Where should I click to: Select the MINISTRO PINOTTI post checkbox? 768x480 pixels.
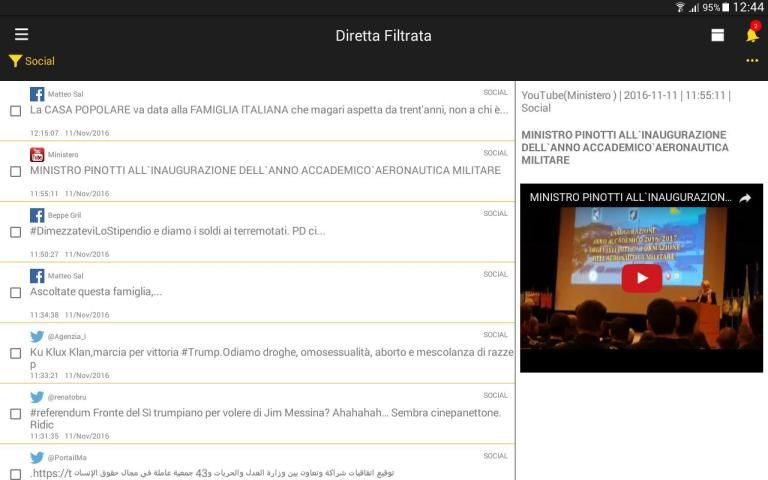(x=15, y=171)
